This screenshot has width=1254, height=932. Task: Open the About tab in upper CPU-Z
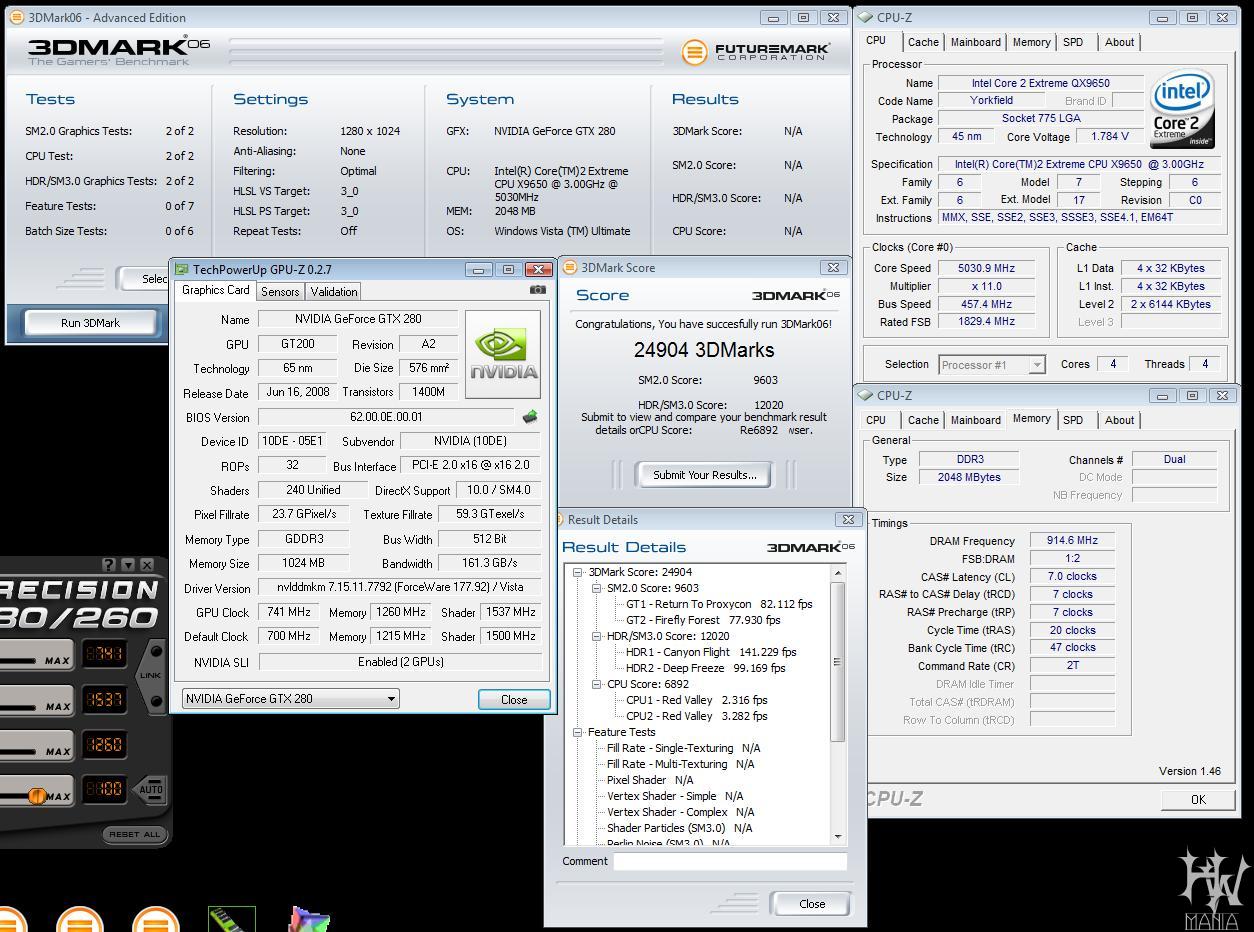[x=1119, y=42]
